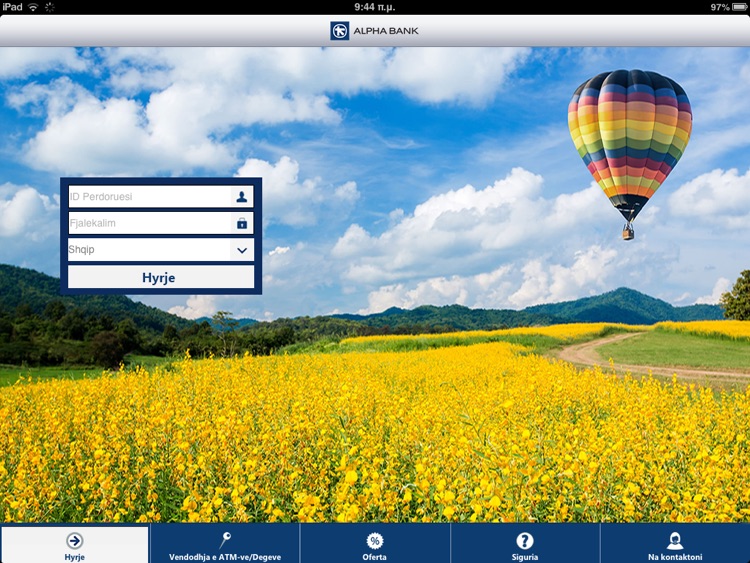Open the Siguria tab

[x=525, y=544]
